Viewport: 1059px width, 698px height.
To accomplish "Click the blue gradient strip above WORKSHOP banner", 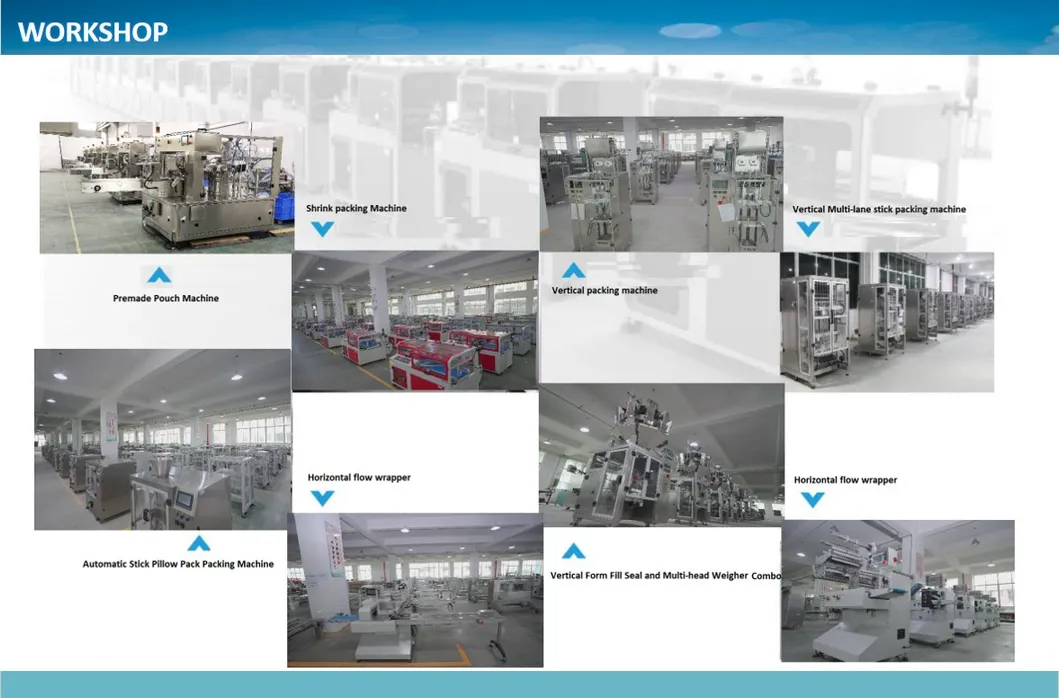I will pos(530,4).
